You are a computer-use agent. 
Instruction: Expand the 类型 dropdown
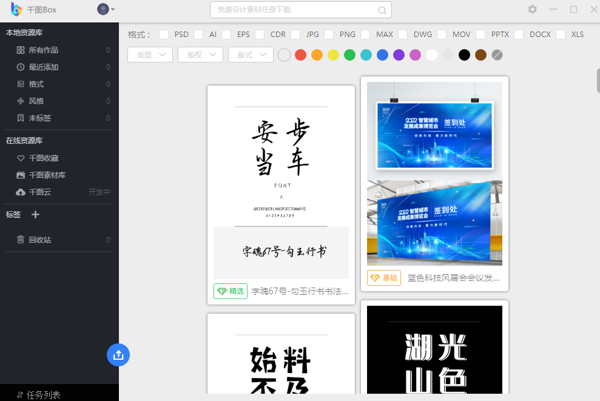pyautogui.click(x=151, y=55)
